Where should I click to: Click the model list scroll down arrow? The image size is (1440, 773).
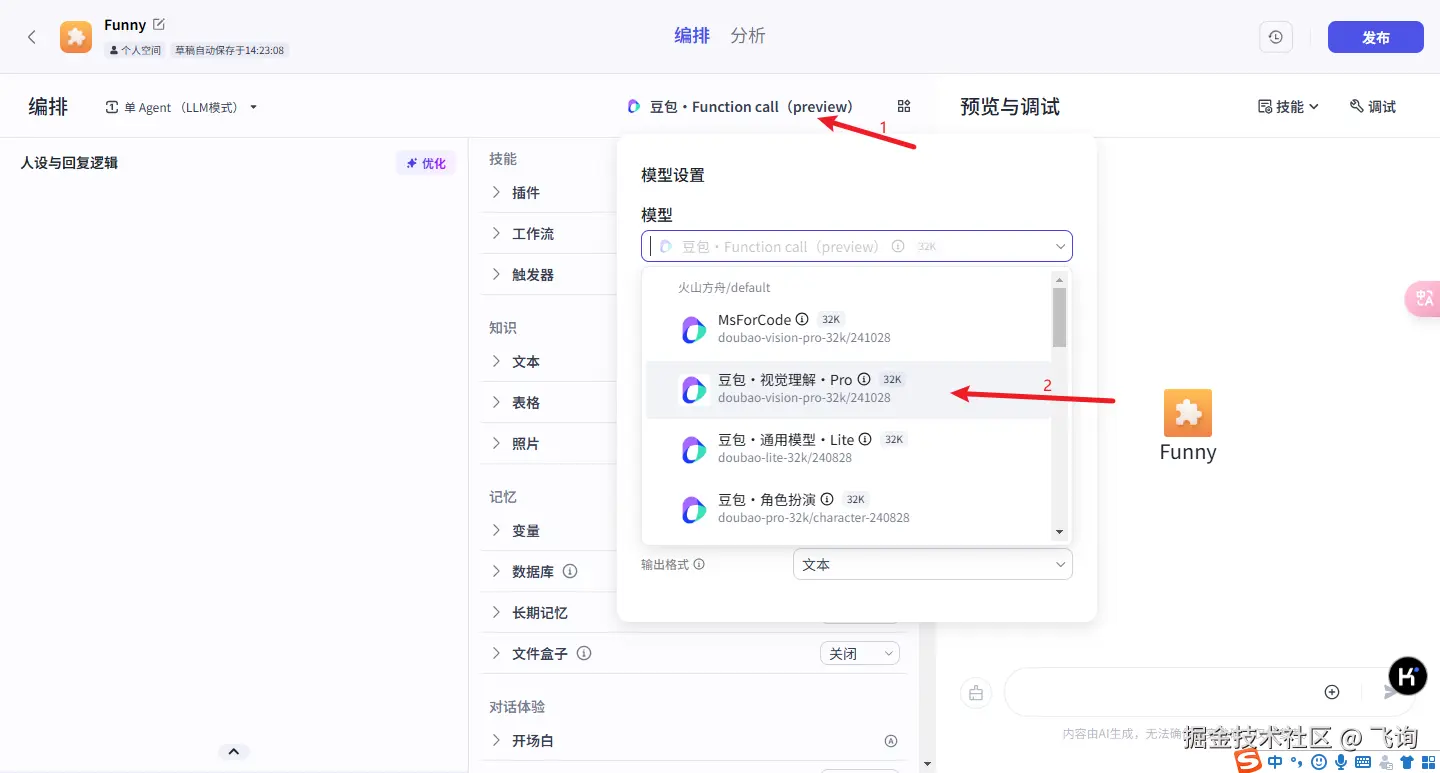click(1059, 533)
